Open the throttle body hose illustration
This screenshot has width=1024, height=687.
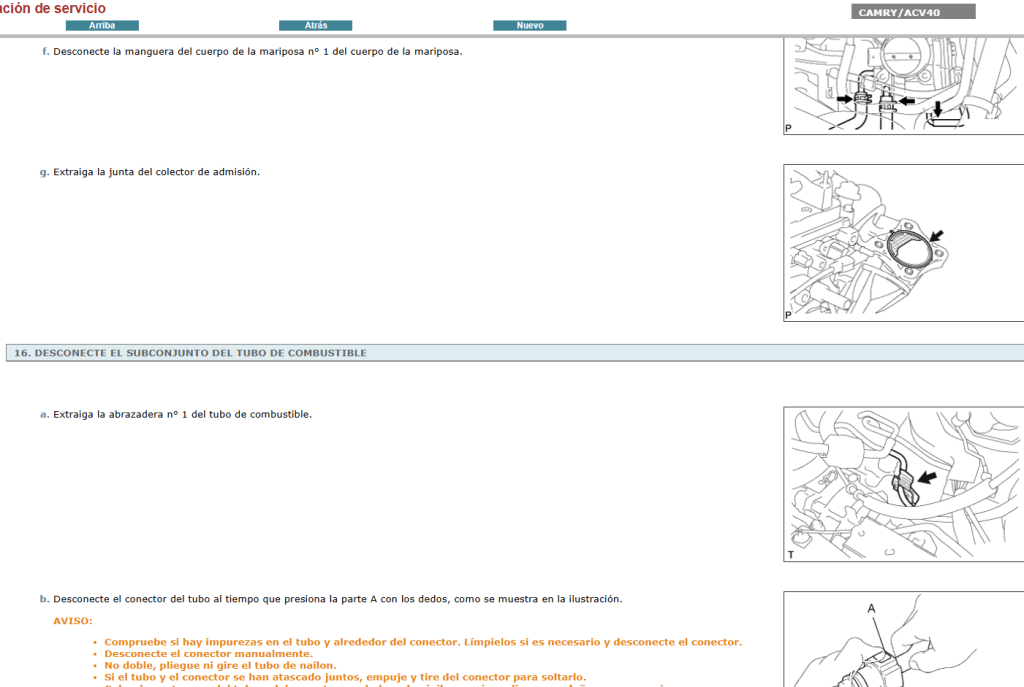click(900, 85)
